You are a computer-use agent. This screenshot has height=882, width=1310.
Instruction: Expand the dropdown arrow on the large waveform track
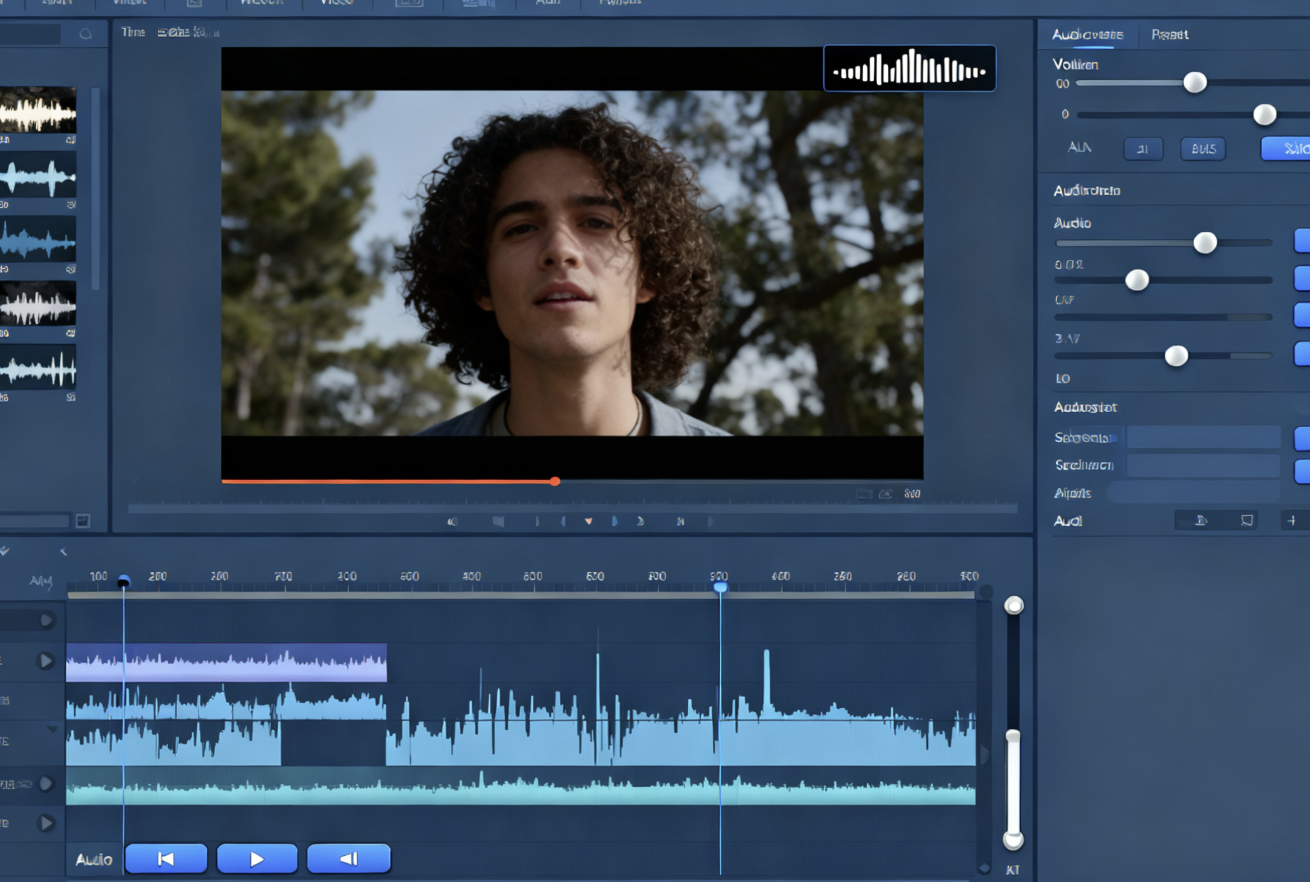click(x=52, y=730)
